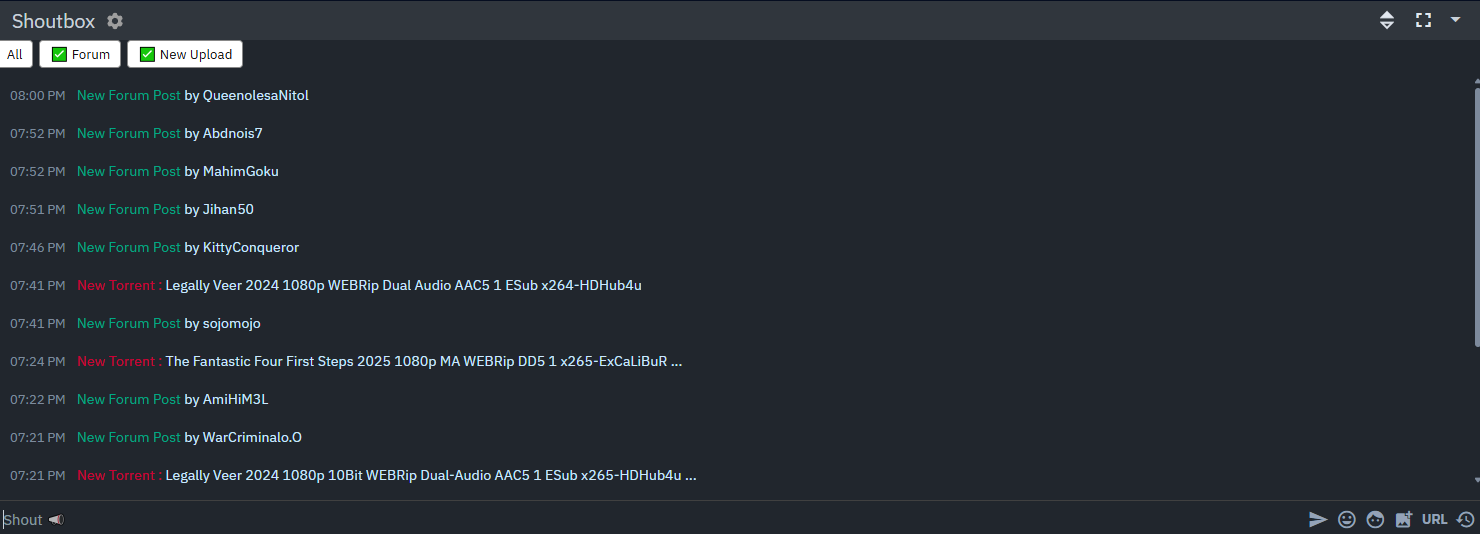Click the shoutbox vertical scrollbar
This screenshot has width=1480, height=534.
[1475, 220]
